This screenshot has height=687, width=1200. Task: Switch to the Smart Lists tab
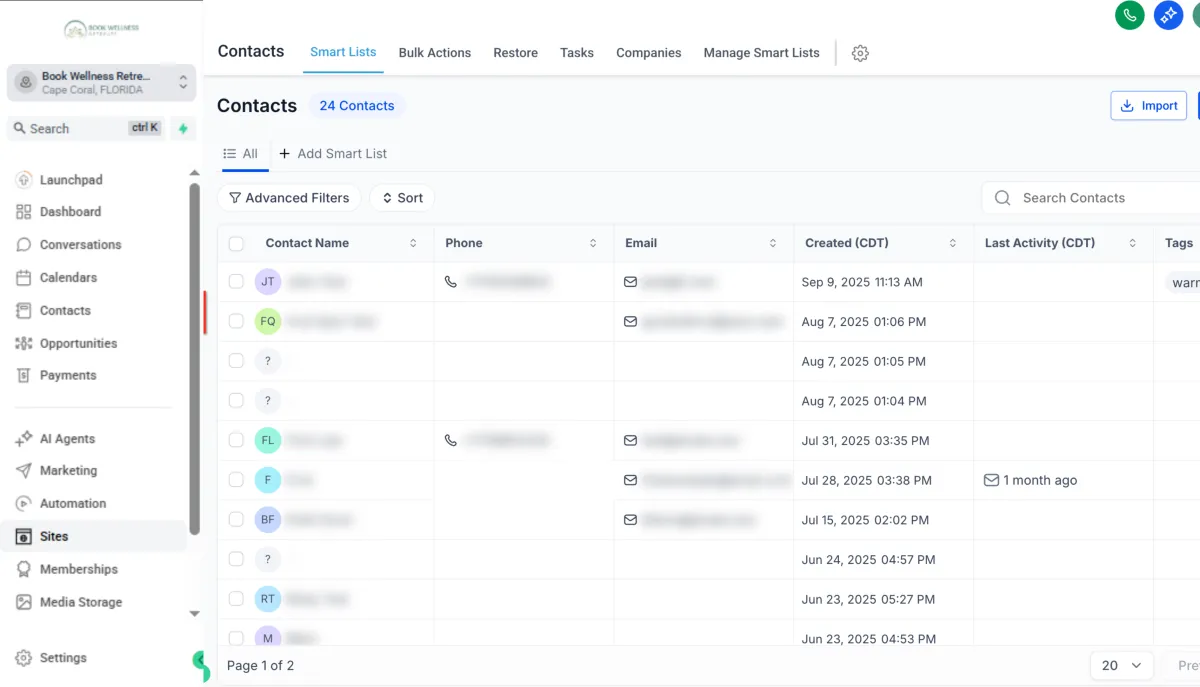coord(343,52)
